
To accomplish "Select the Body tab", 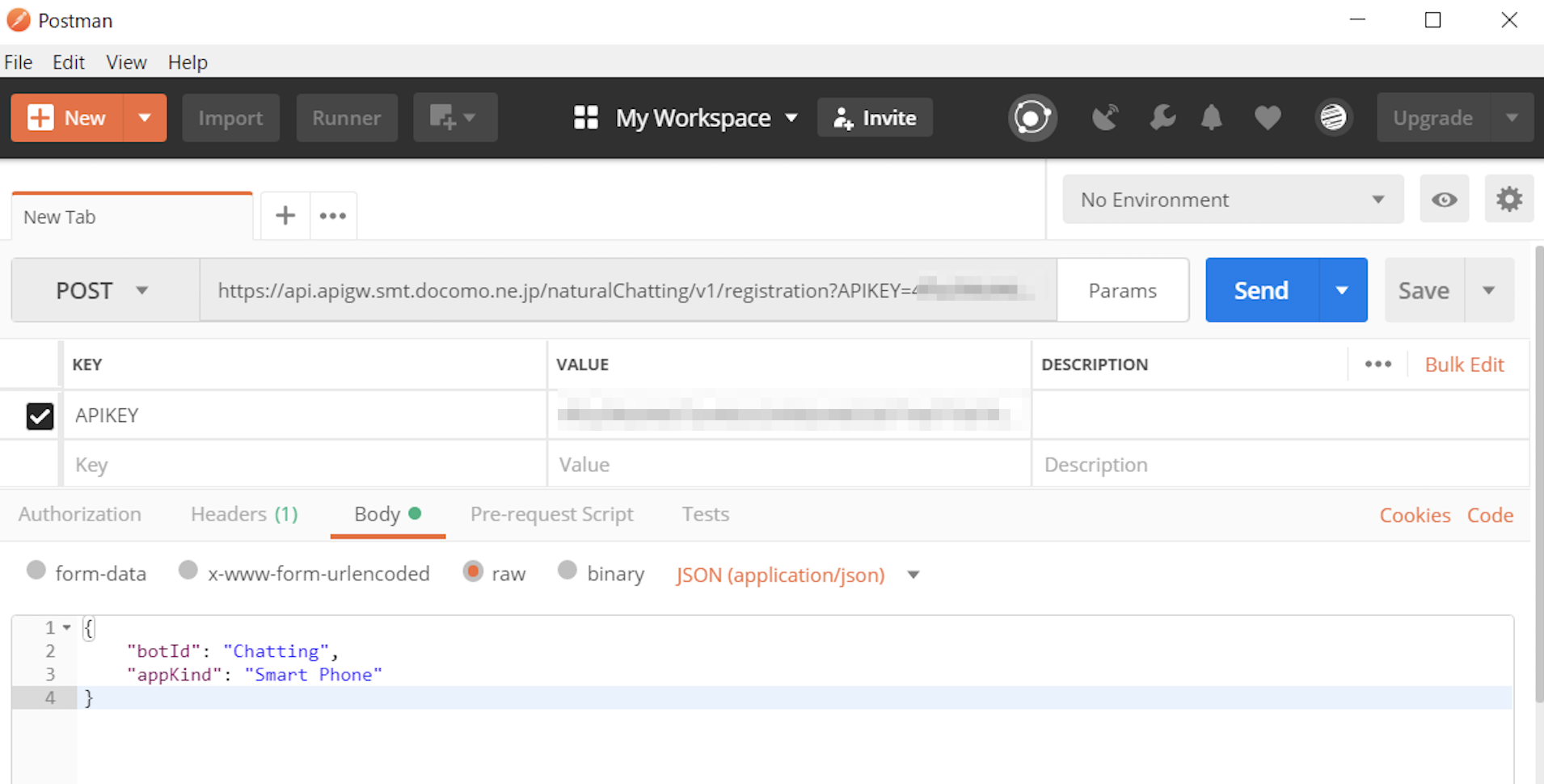I will click(388, 514).
